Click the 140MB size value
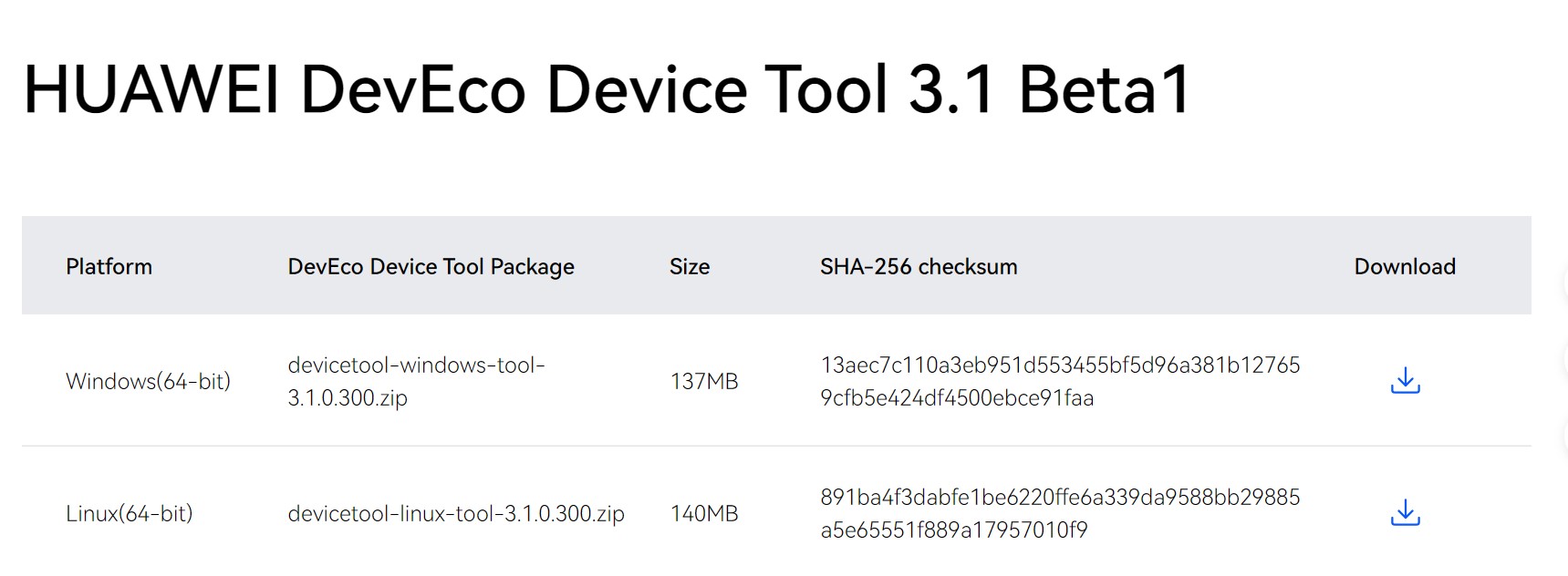Screen dimensions: 1568x576 (703, 513)
